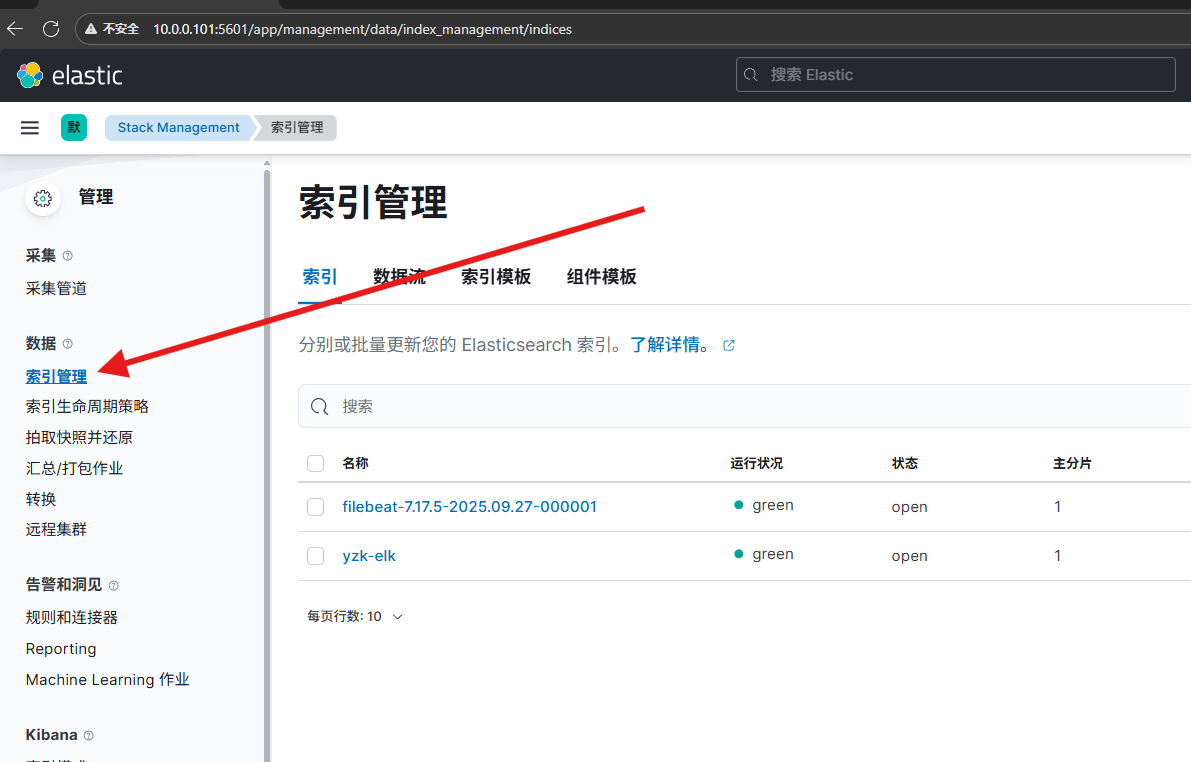Open the green default space avatar
1191x762 pixels.
click(74, 128)
